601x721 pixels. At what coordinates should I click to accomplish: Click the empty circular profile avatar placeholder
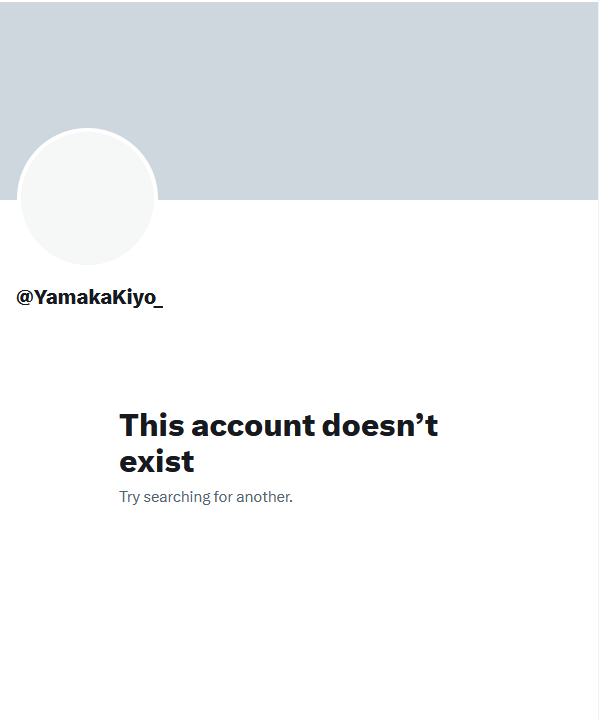[87, 197]
